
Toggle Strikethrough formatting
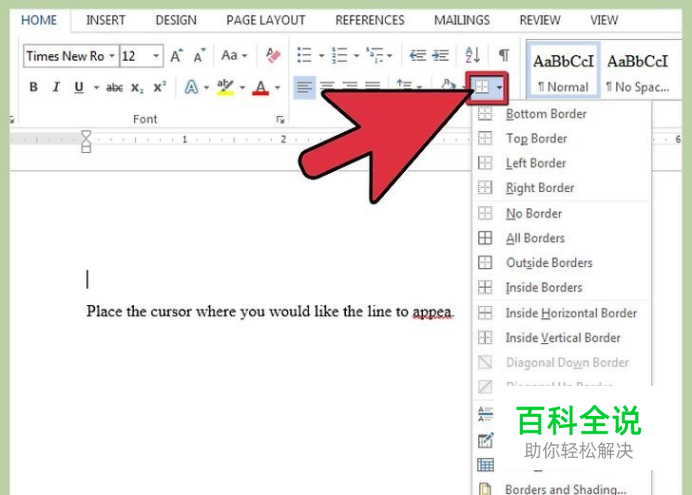coord(114,87)
